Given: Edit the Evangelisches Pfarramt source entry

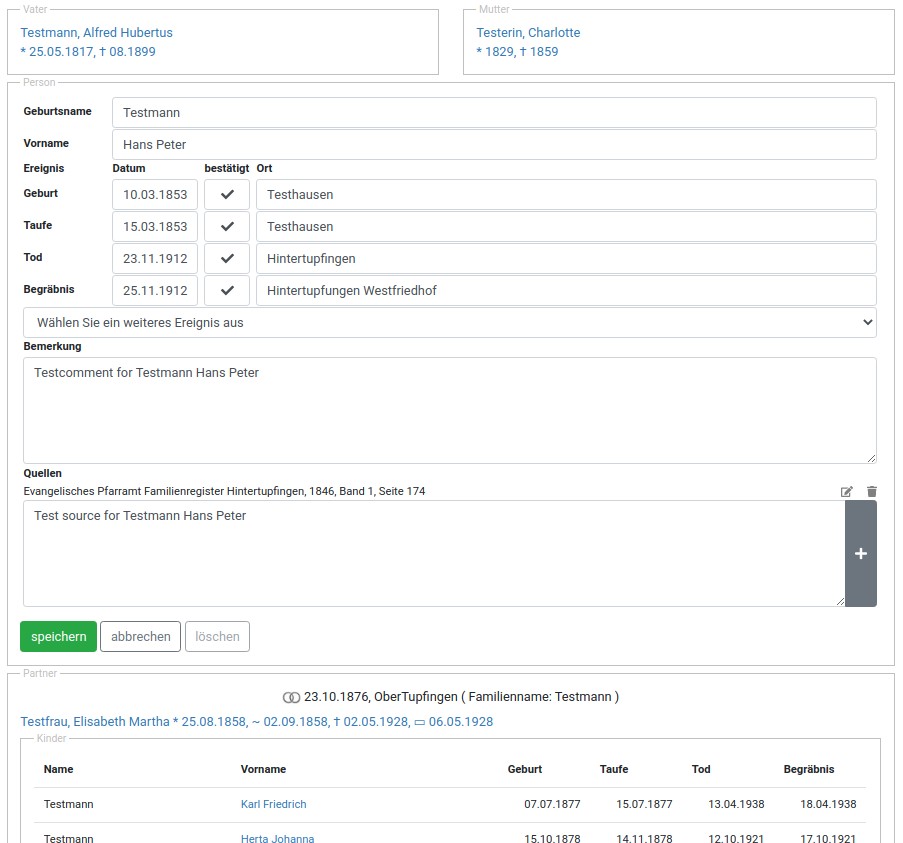Looking at the screenshot, I should pos(846,491).
